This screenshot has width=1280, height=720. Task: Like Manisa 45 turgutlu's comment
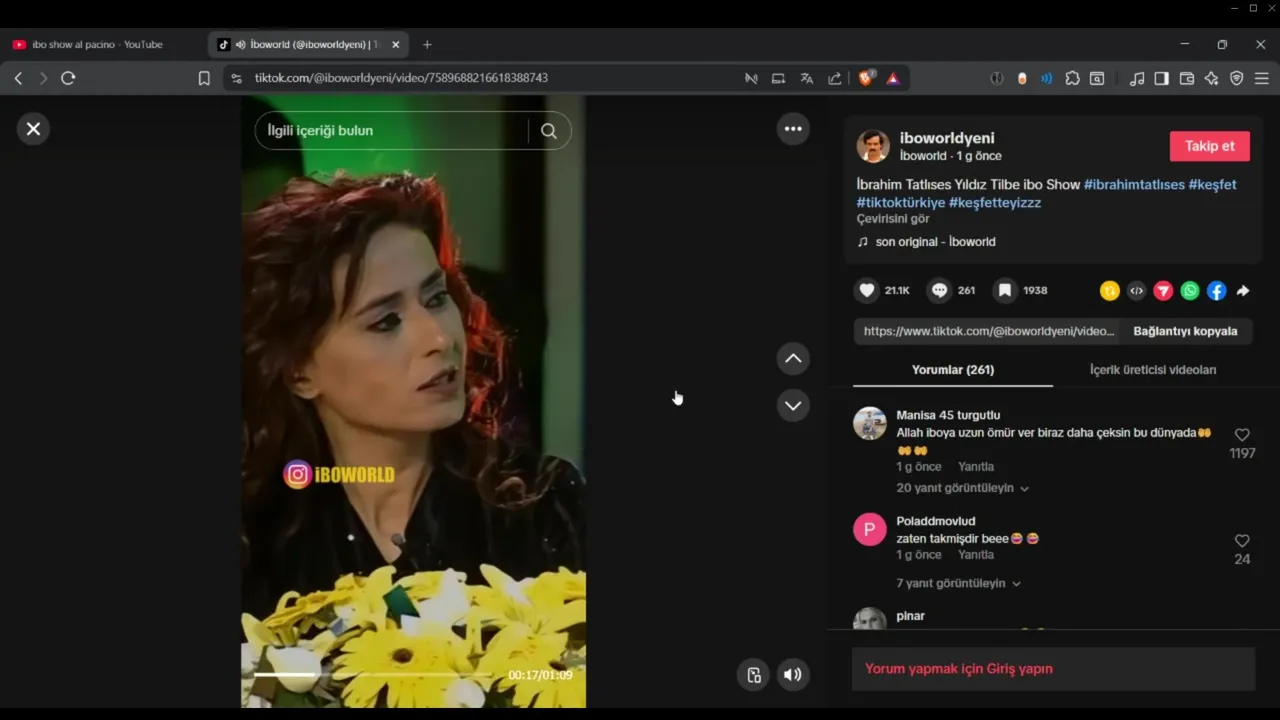coord(1242,435)
